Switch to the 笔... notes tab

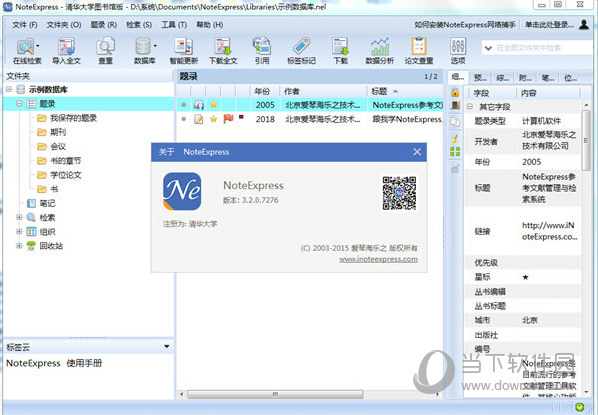pyautogui.click(x=548, y=78)
